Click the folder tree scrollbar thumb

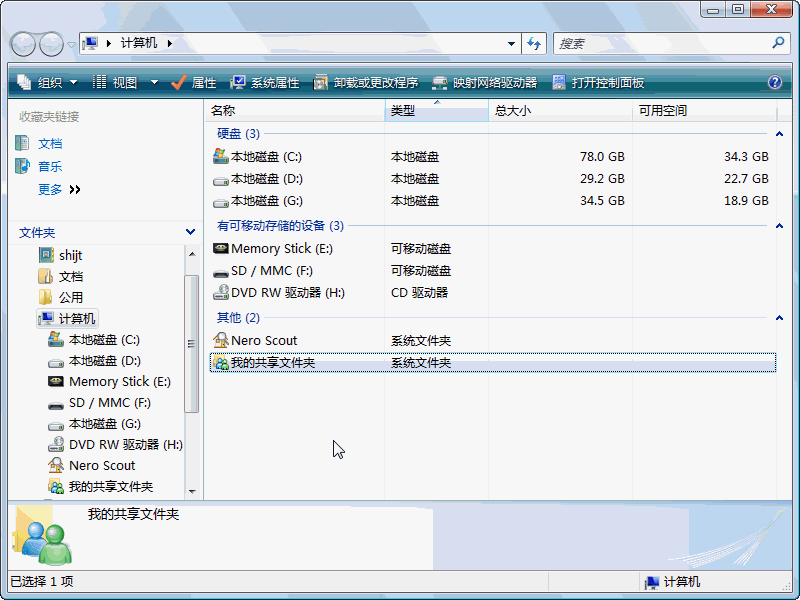coord(192,343)
